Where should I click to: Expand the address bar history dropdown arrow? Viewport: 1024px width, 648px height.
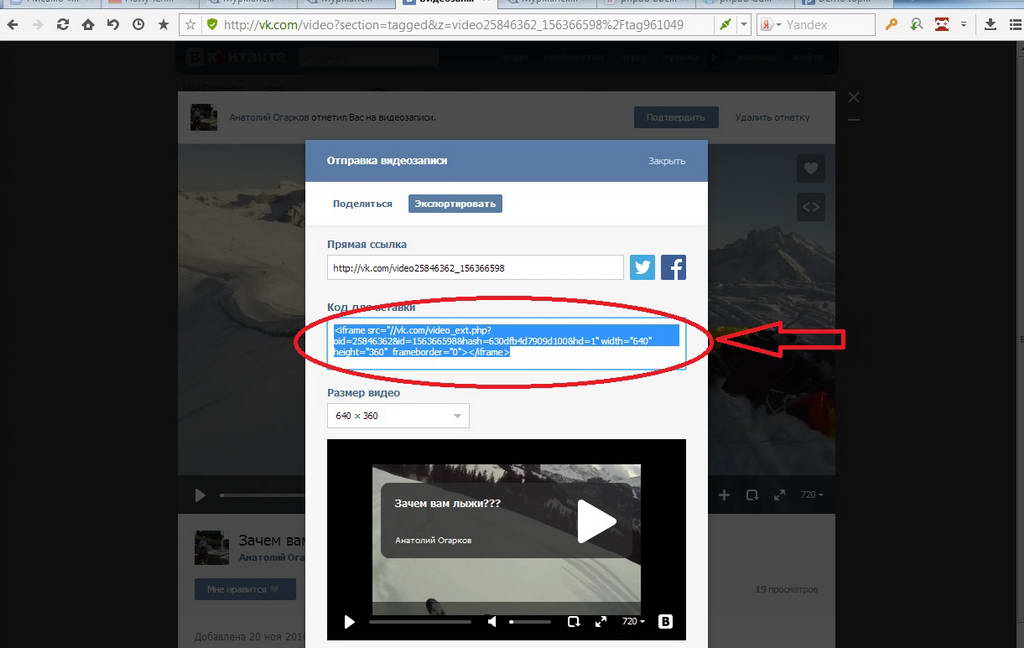click(x=744, y=24)
